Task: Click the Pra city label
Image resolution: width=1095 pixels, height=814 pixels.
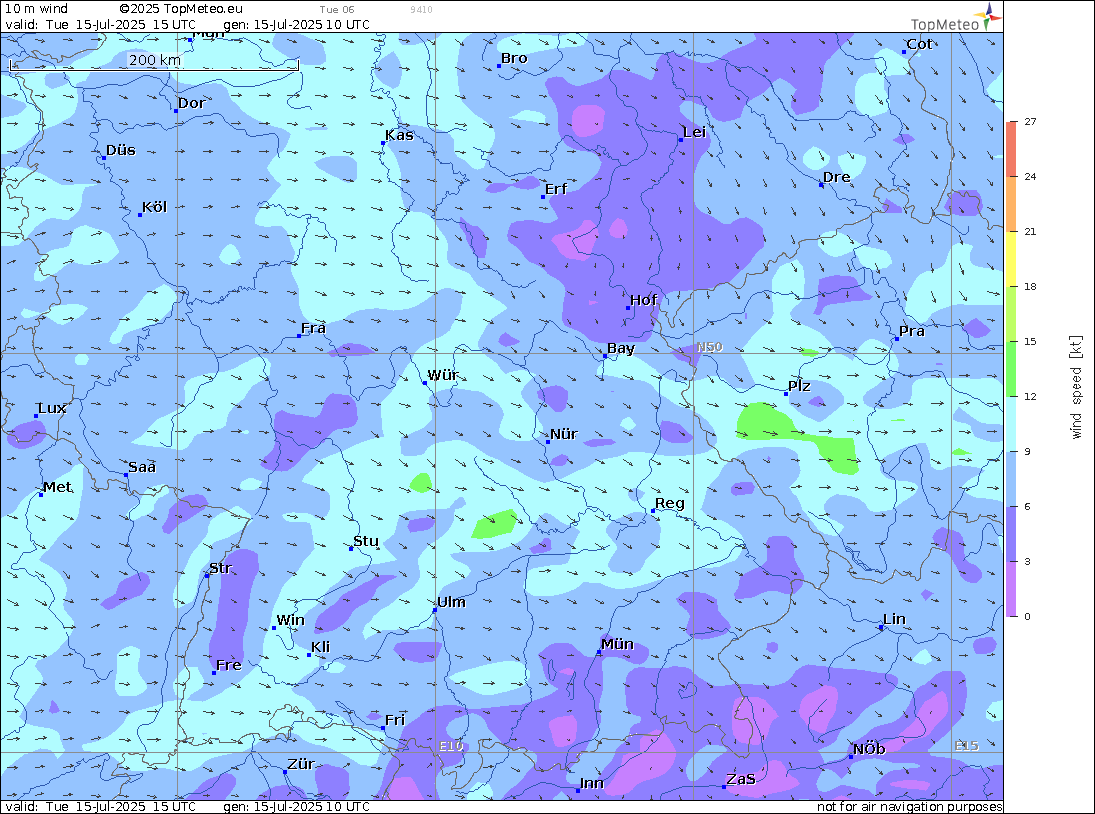Action: [912, 331]
